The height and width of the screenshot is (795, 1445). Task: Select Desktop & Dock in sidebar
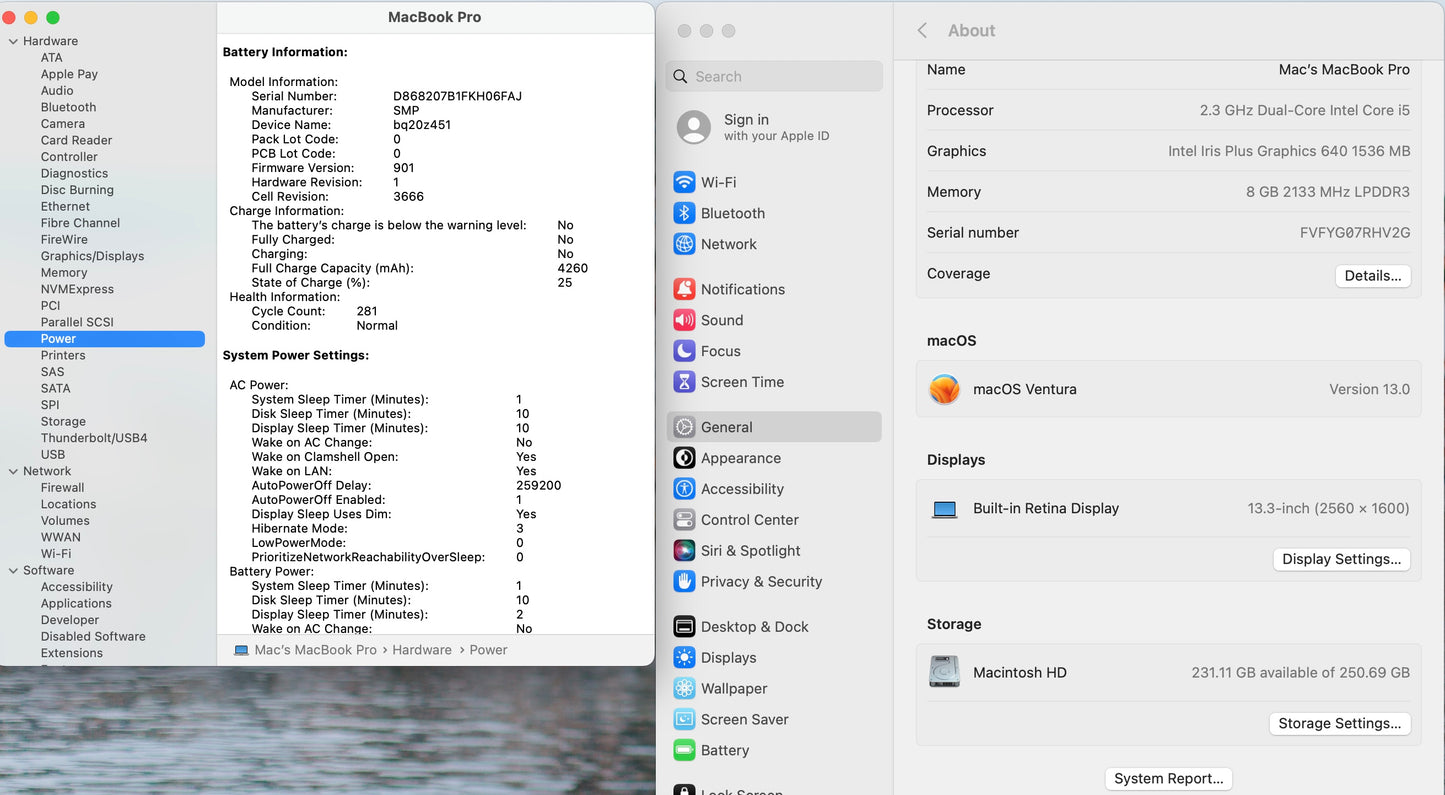coord(754,627)
